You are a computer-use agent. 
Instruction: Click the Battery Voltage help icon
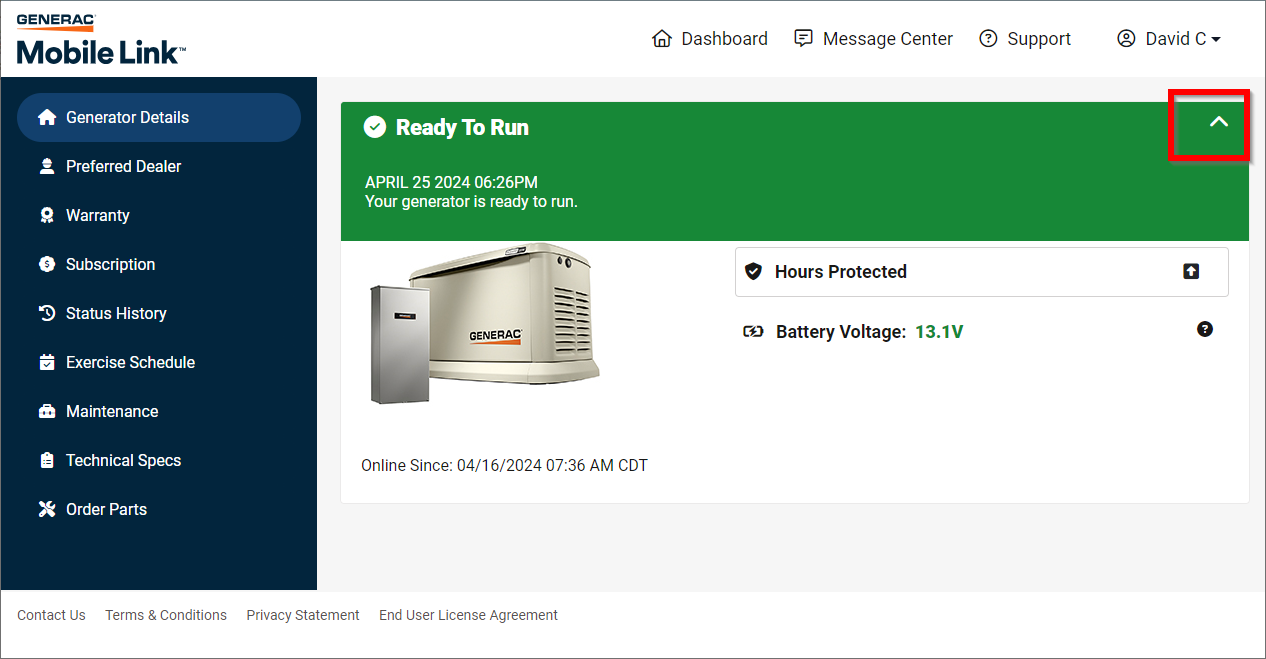[1205, 329]
